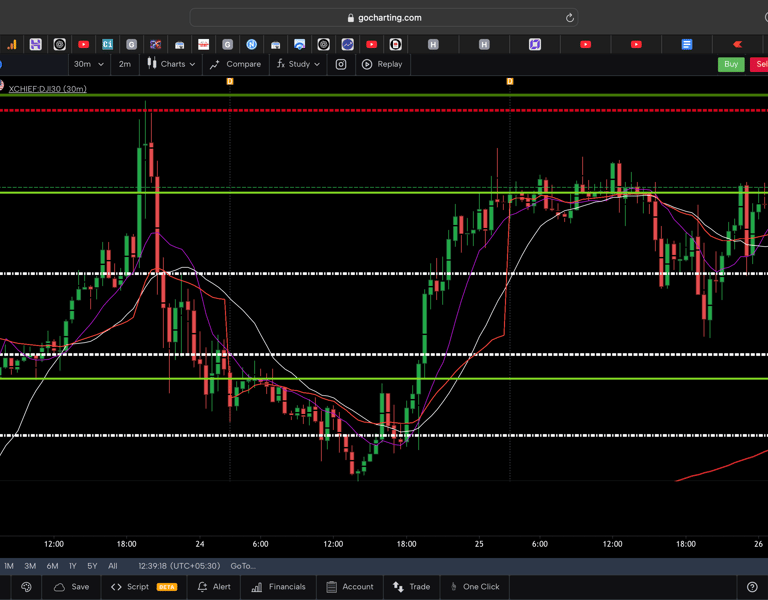Click the camera snapshot icon

[x=341, y=64]
